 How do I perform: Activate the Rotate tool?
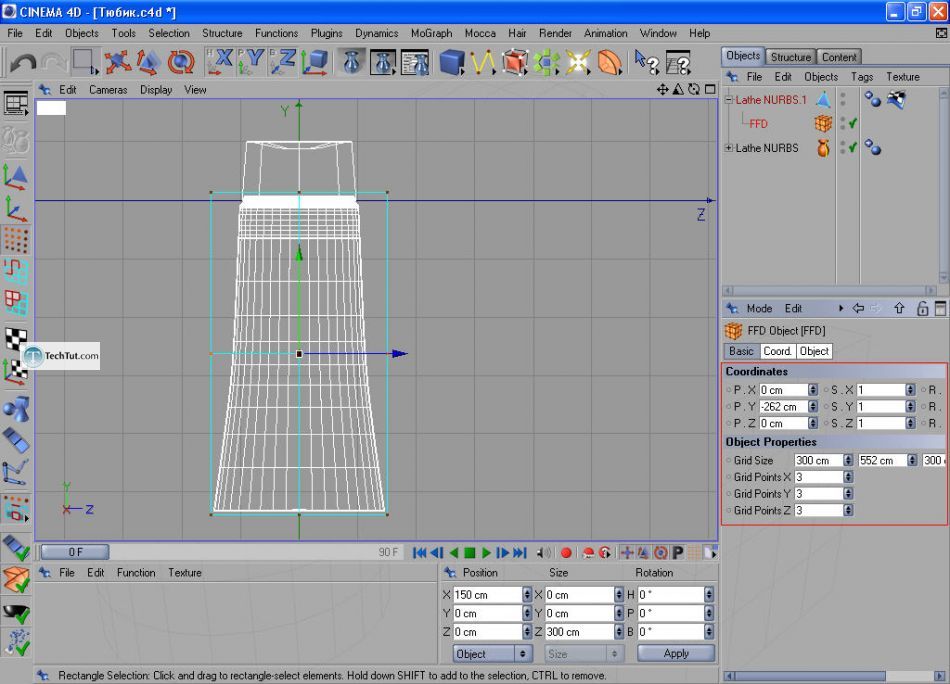[x=181, y=62]
